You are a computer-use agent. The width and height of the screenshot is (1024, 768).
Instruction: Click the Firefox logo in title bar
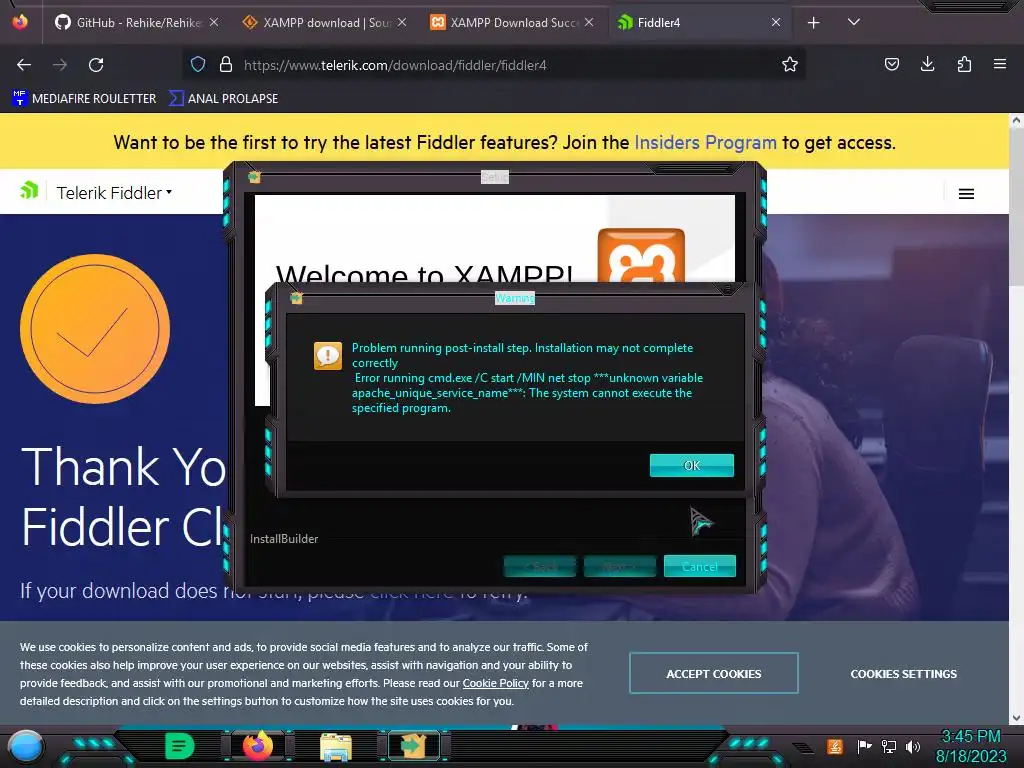pyautogui.click(x=20, y=22)
